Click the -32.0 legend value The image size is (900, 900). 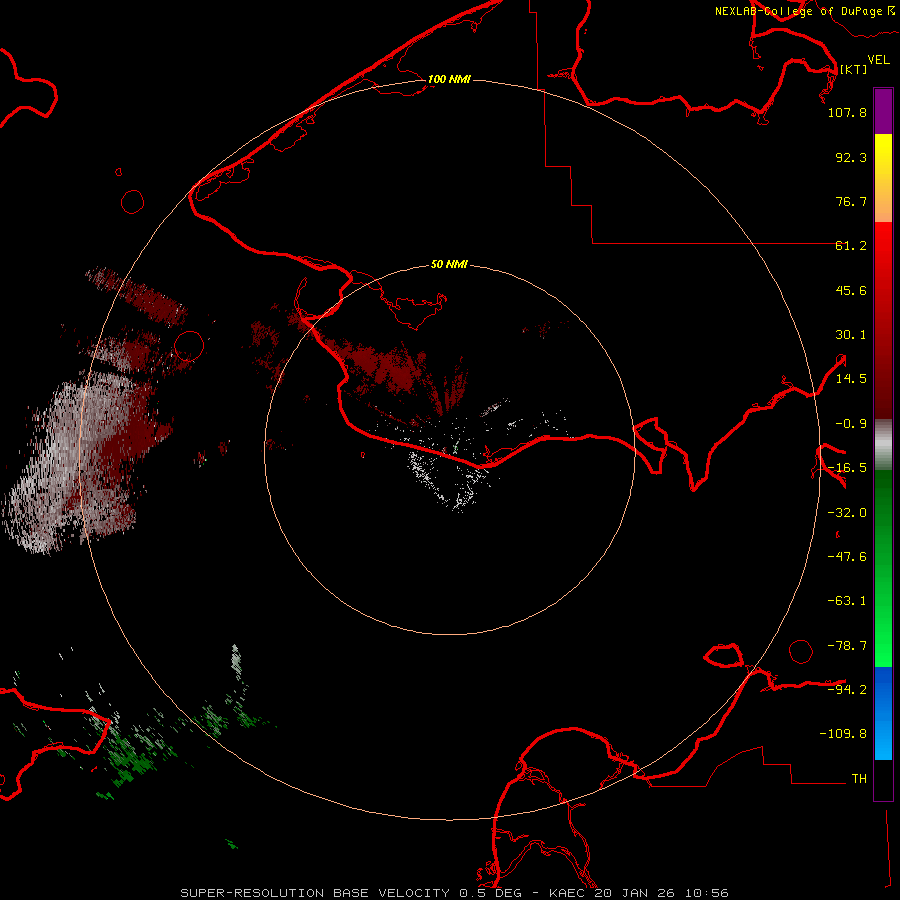tap(847, 513)
